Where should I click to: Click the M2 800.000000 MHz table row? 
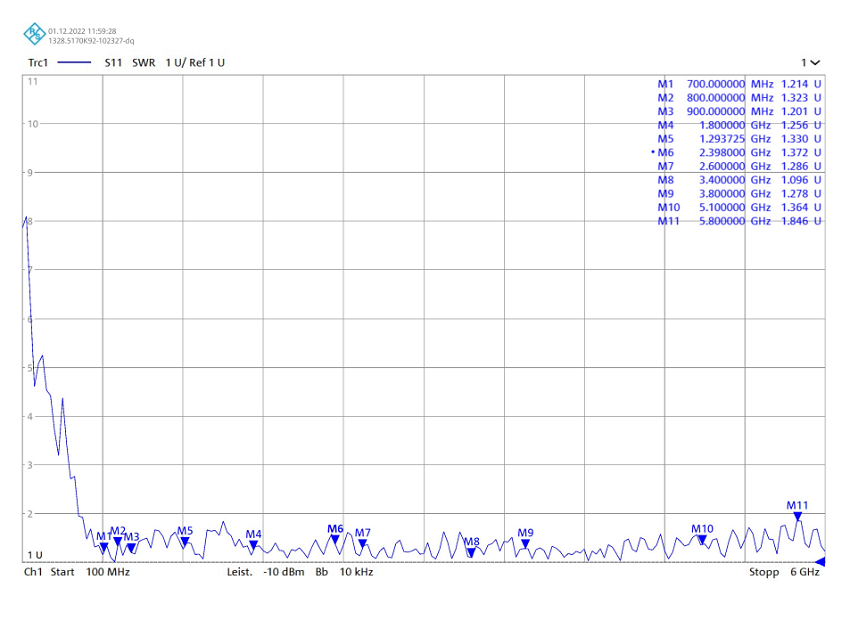click(739, 98)
